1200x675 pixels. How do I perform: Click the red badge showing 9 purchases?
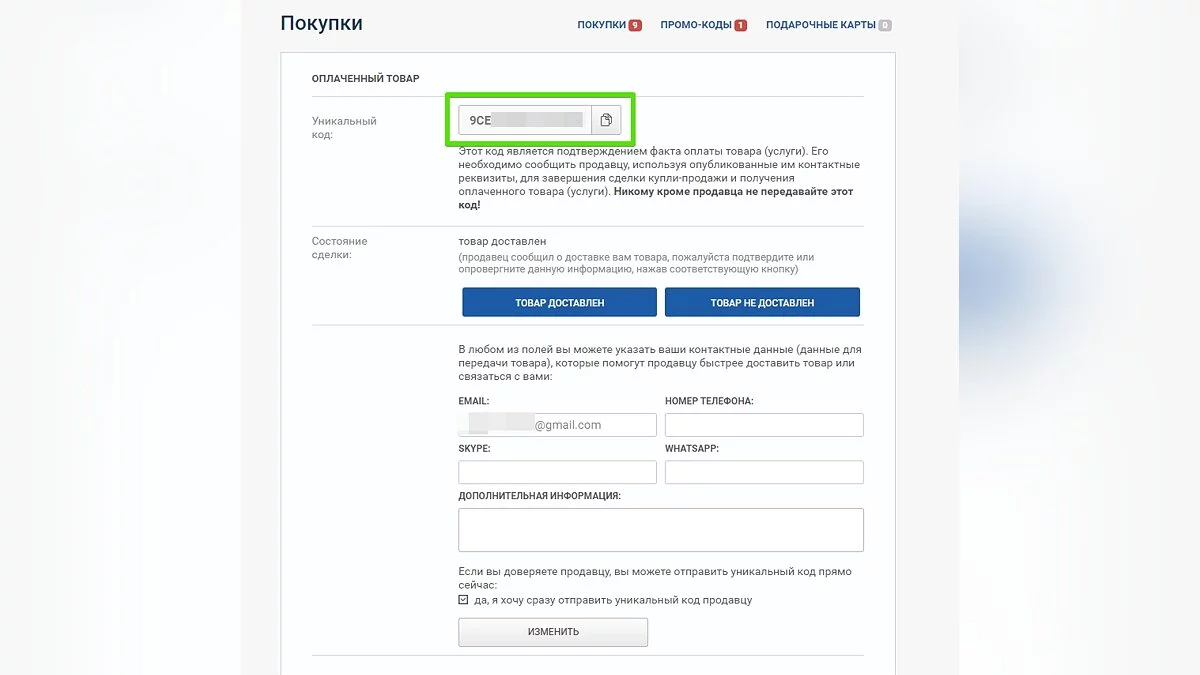635,25
